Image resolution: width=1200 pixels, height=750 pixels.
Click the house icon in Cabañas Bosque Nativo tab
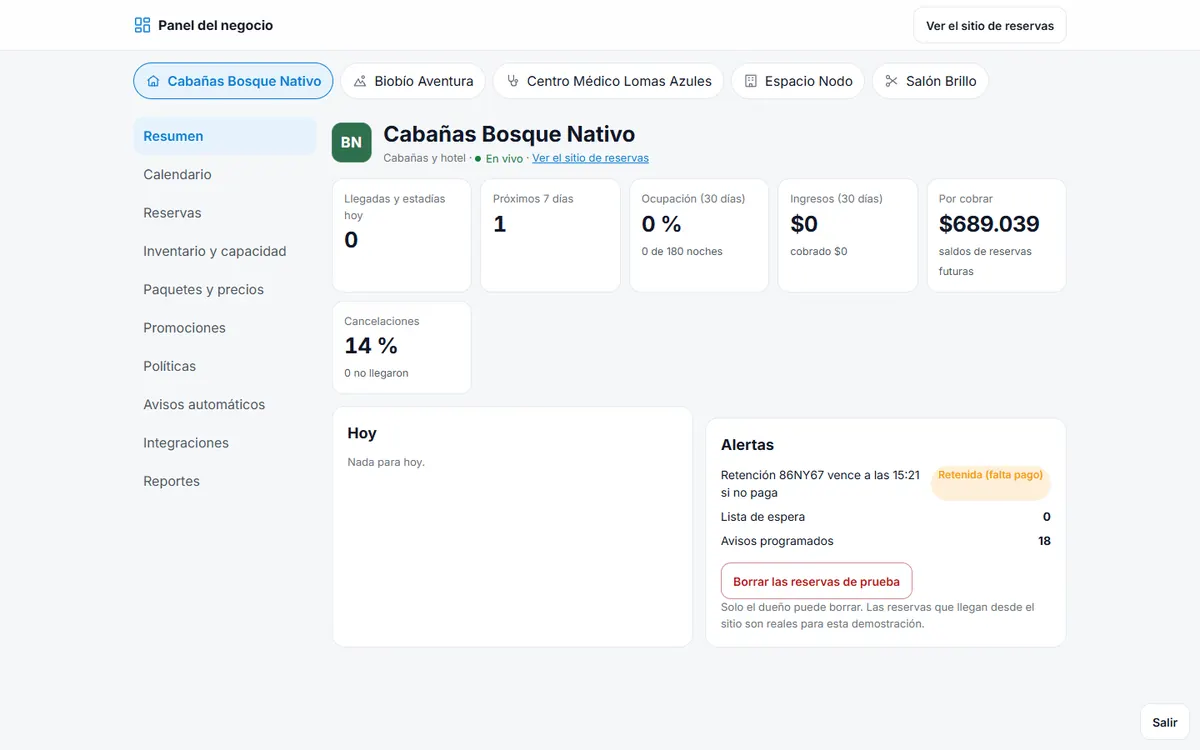coord(153,81)
